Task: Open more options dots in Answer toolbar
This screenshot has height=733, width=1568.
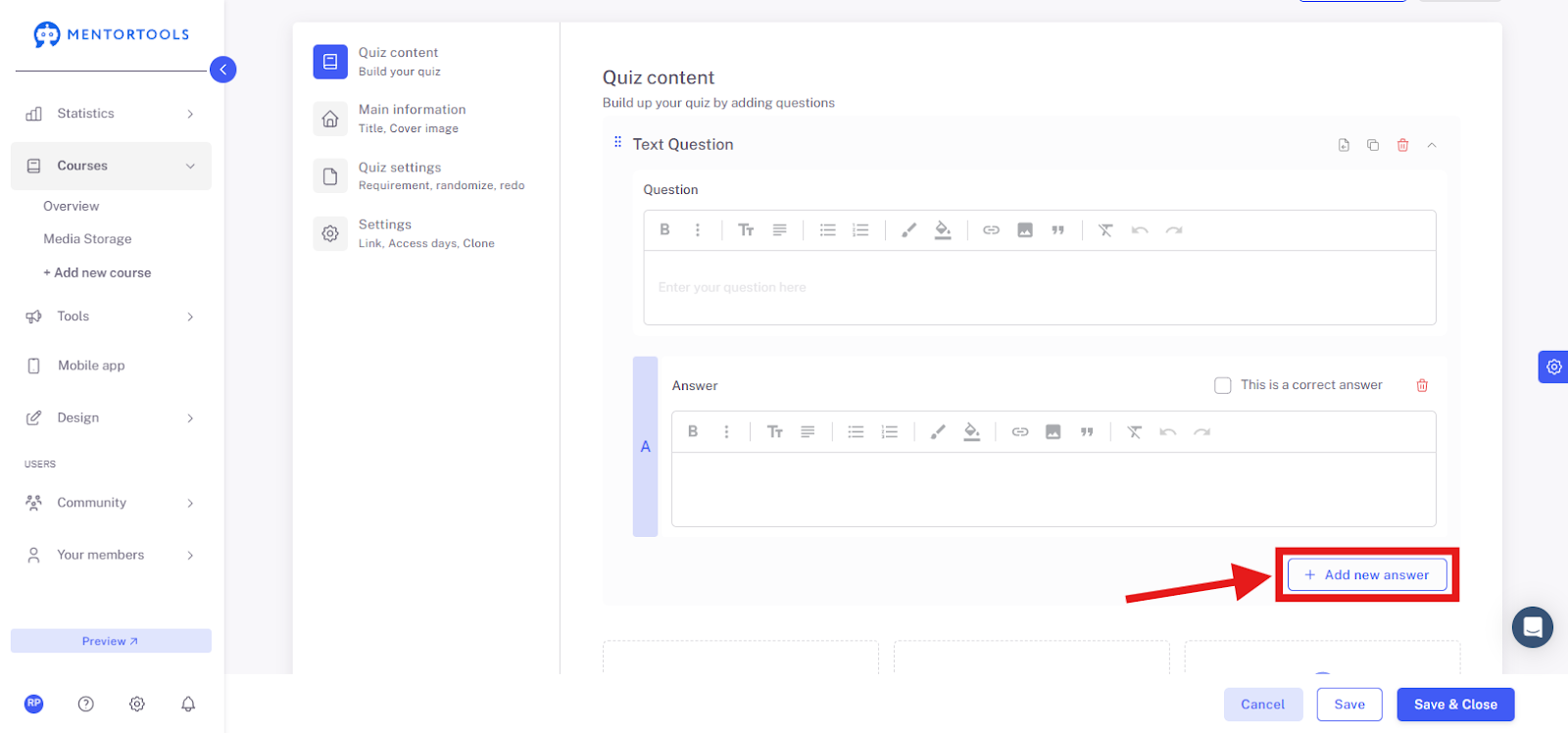Action: click(x=726, y=431)
